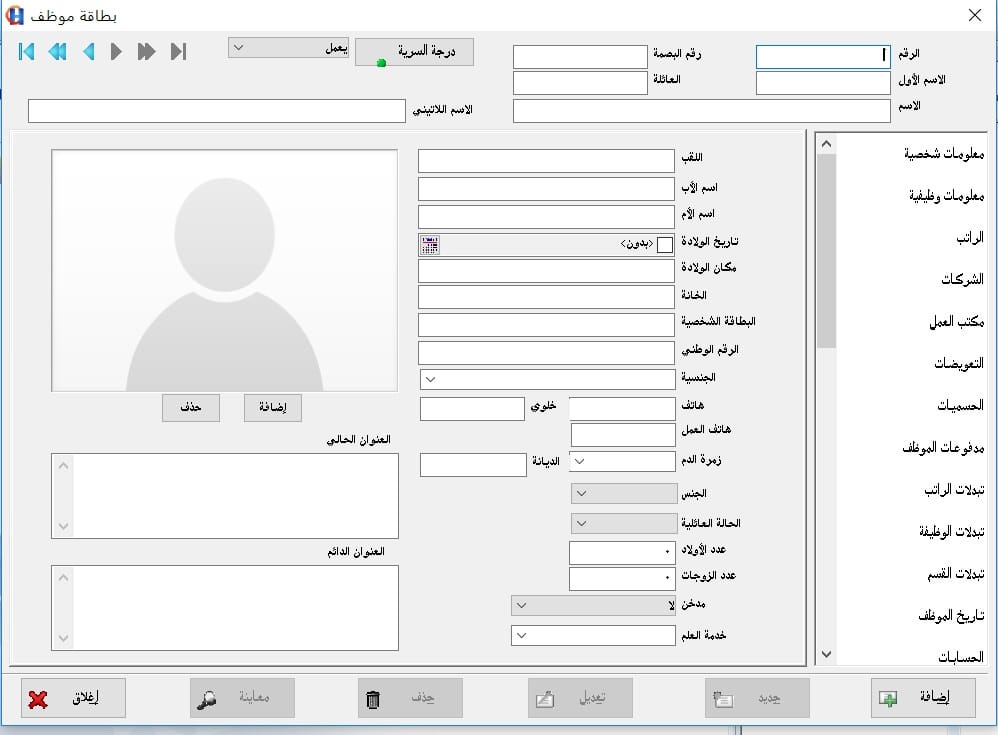Jump to the last employee record
998x735 pixels.
click(178, 52)
